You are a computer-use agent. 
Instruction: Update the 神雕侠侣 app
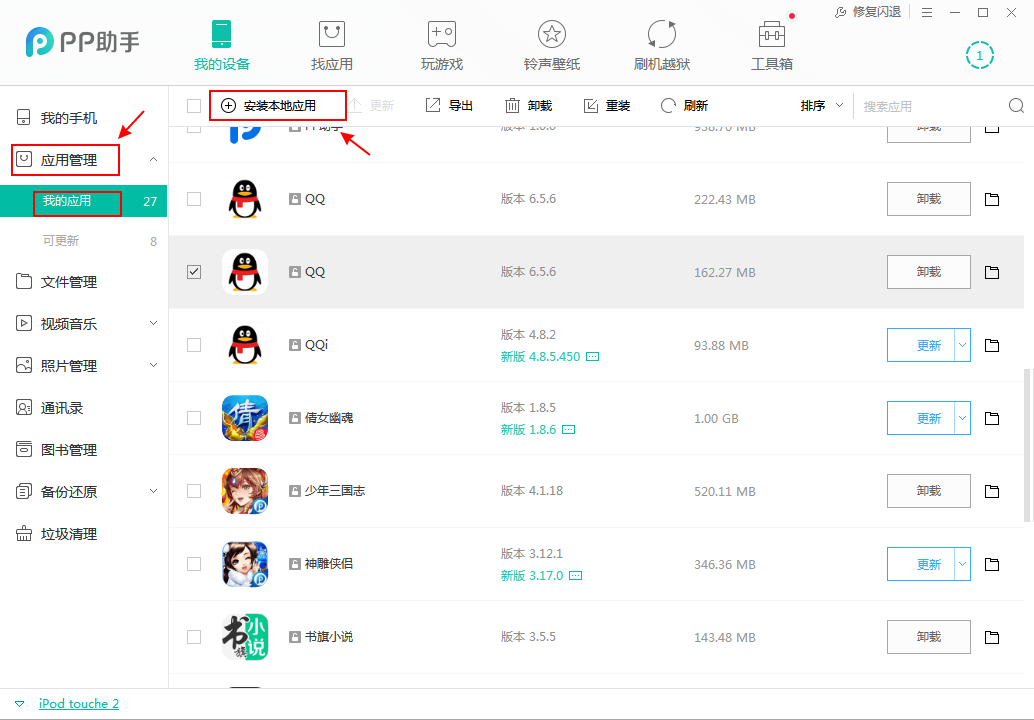point(921,564)
